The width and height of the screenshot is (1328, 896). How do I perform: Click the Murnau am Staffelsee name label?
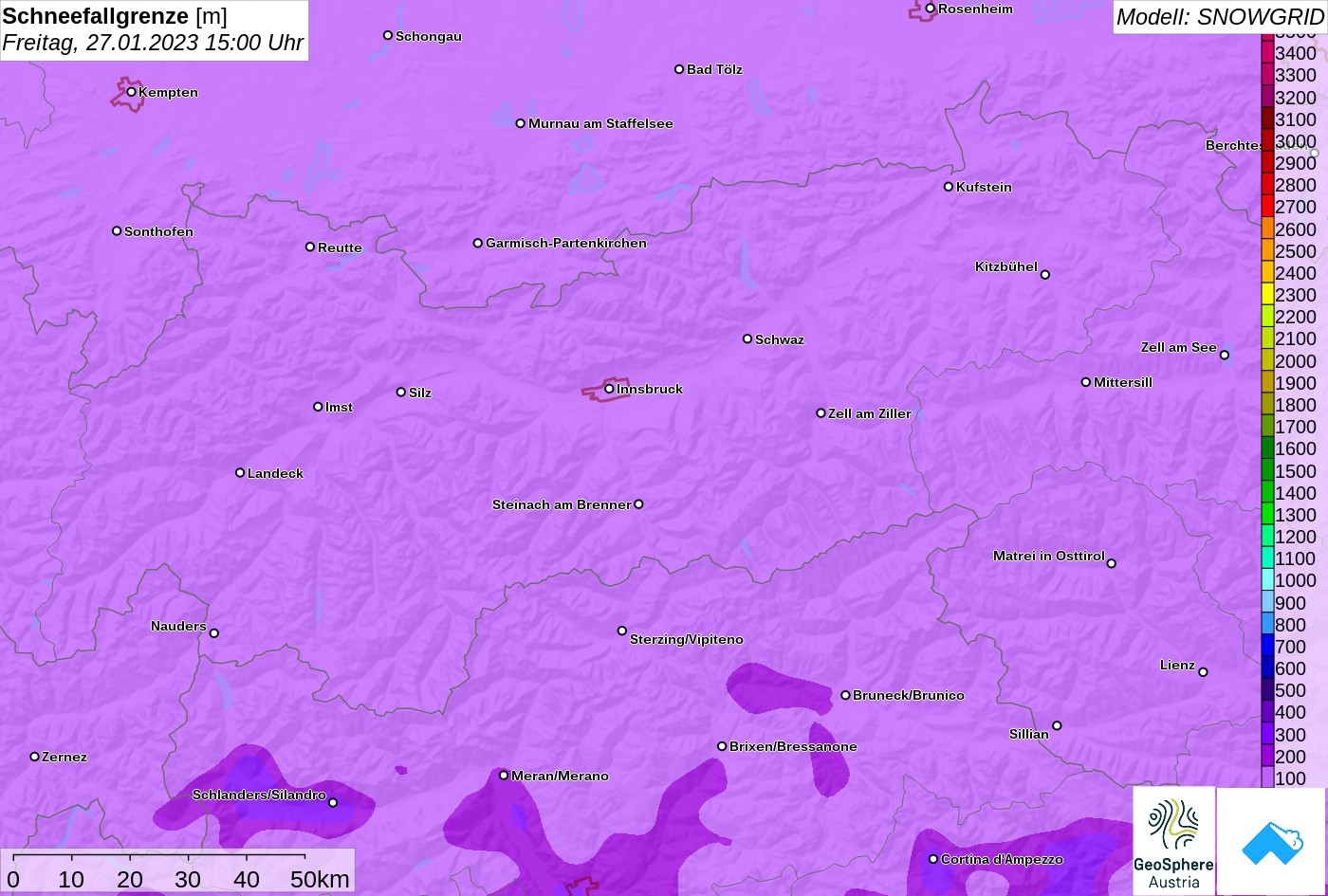(600, 123)
